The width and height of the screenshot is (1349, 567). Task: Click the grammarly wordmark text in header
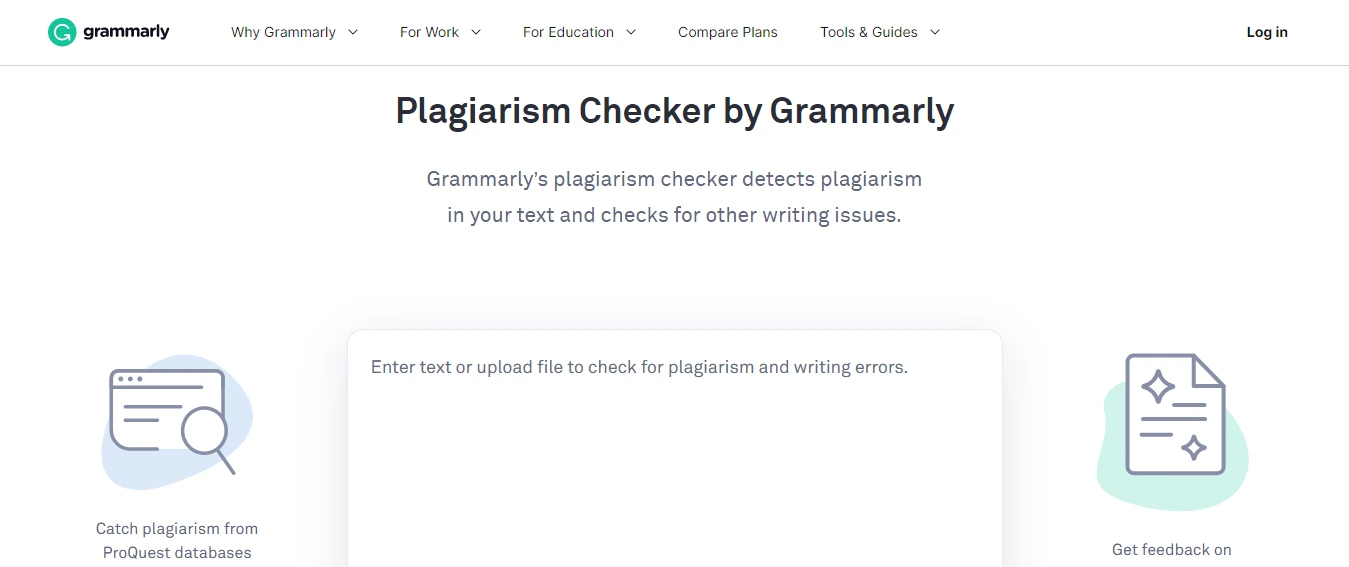[x=126, y=32]
